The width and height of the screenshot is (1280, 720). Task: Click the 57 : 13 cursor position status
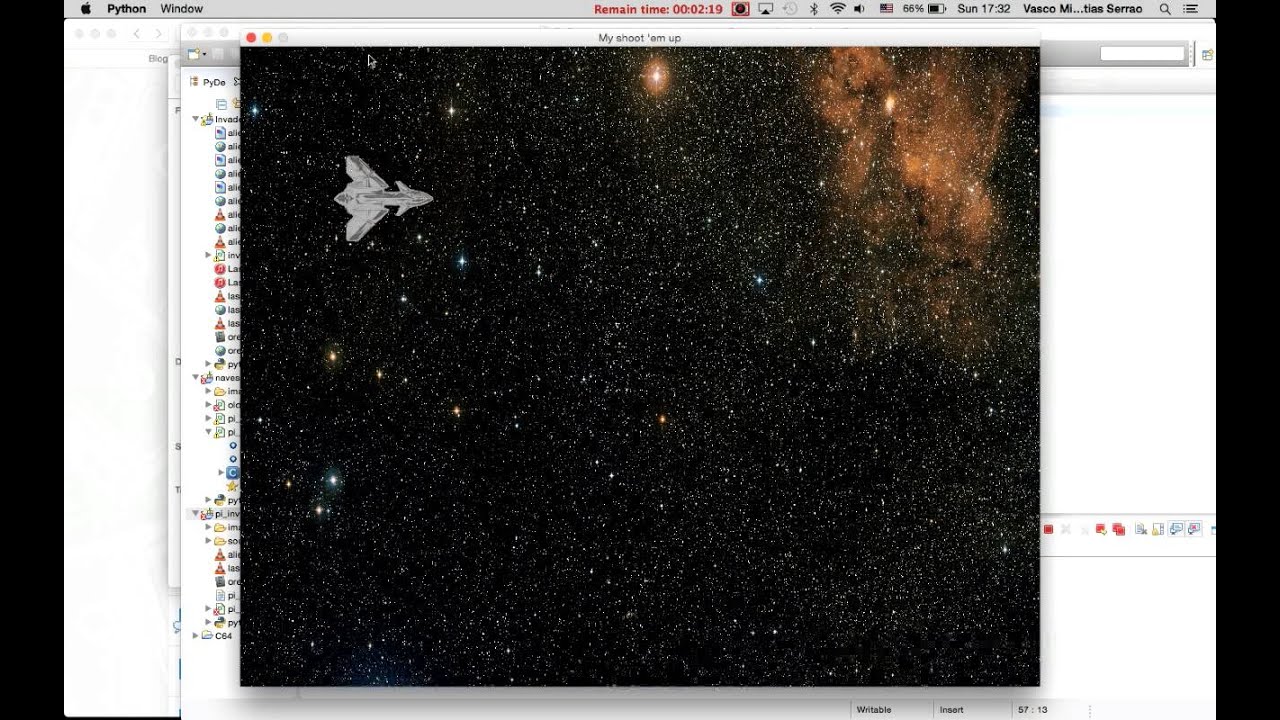coord(1033,710)
